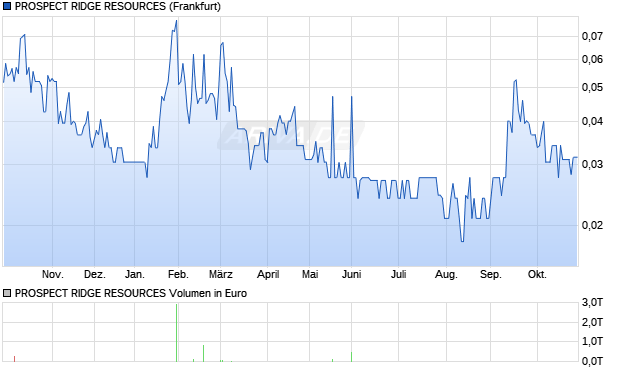Screen dimensions: 620x371
Task: Click the 0,07 price axis value
Action: point(592,36)
